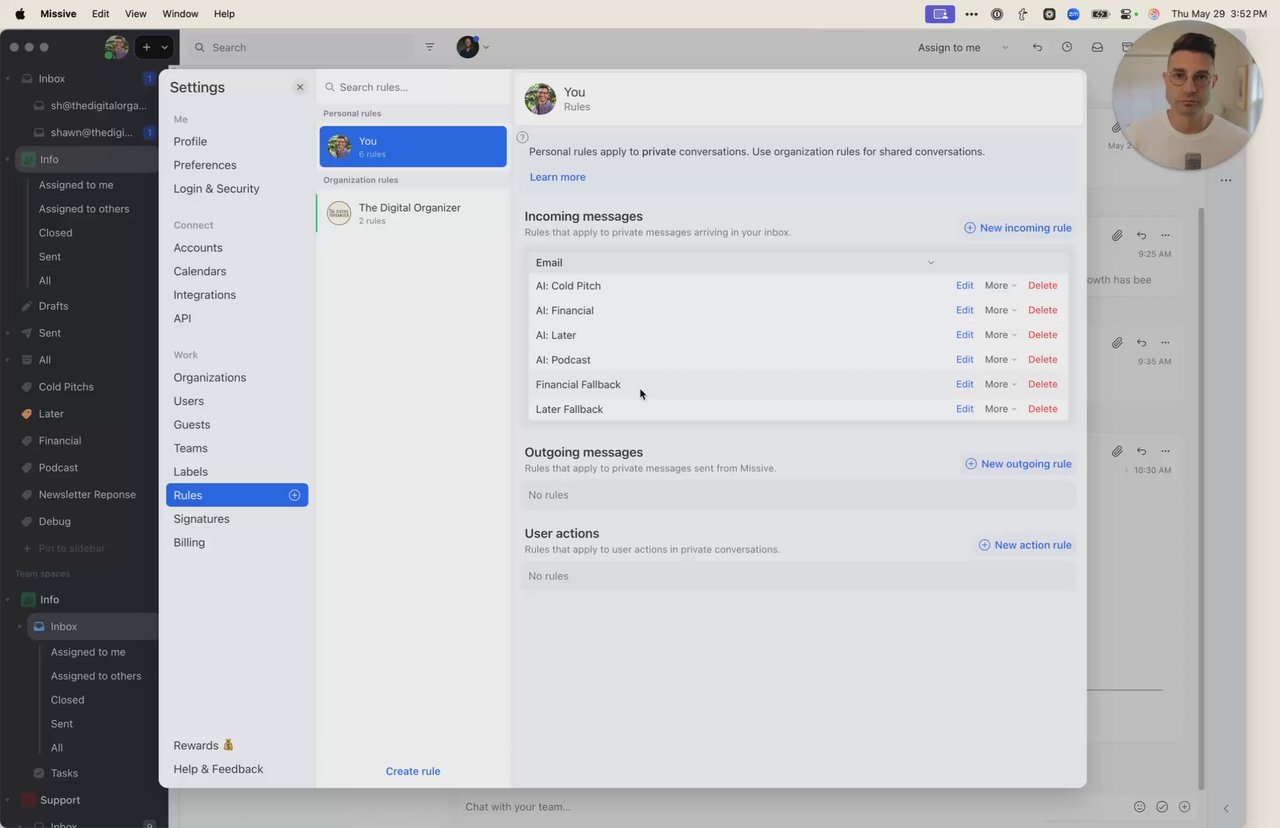Click the snooze clock icon
Image resolution: width=1280 pixels, height=828 pixels.
pos(1067,47)
